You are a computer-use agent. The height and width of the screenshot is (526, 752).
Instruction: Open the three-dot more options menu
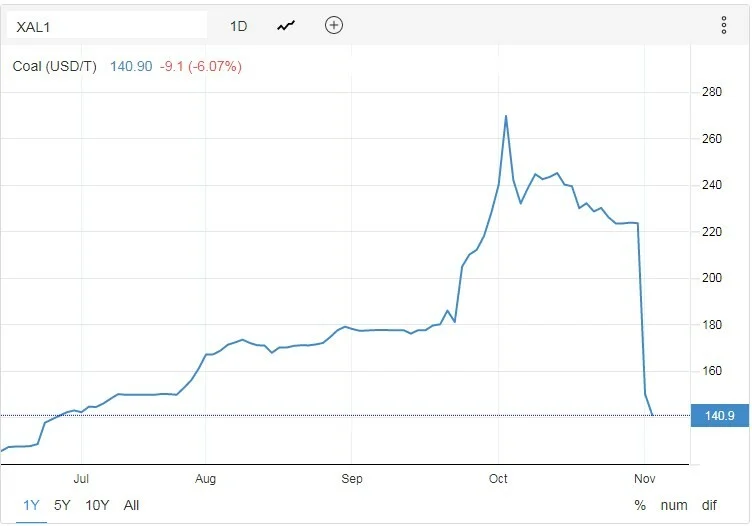tap(724, 25)
